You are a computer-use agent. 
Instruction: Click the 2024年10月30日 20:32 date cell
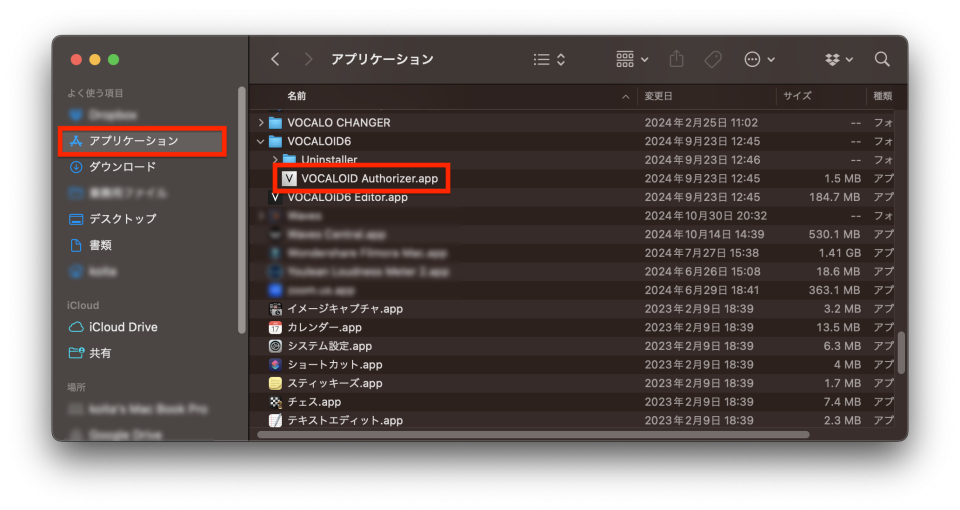pyautogui.click(x=705, y=216)
